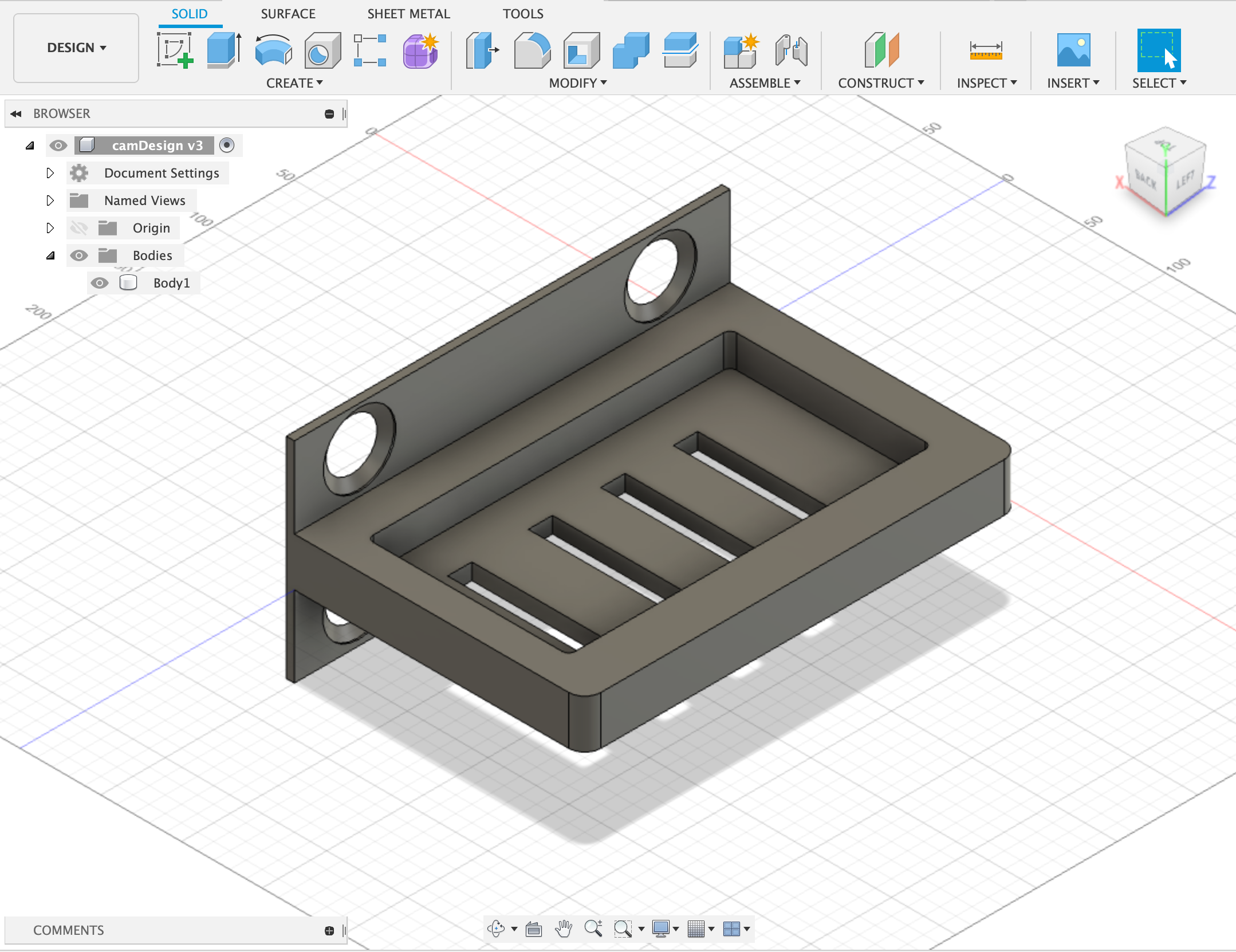The width and height of the screenshot is (1236, 952).
Task: Click the Extrude tool icon
Action: pos(223,50)
